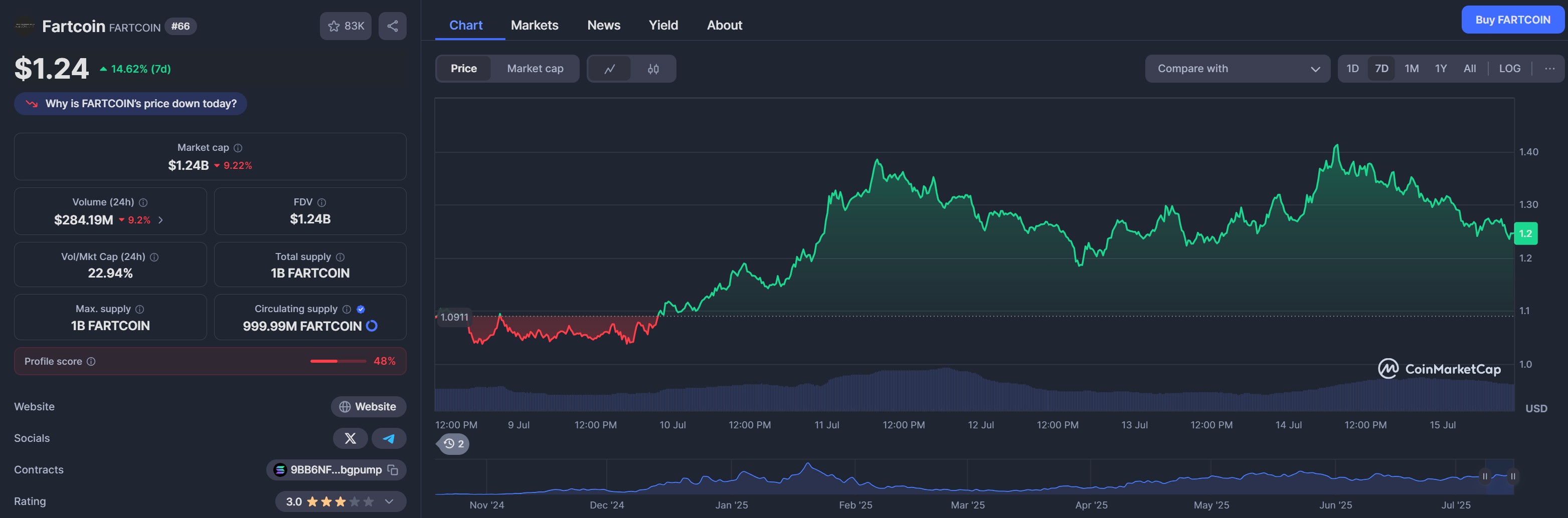Open Total supply info icon
This screenshot has height=518, width=1568.
click(340, 257)
